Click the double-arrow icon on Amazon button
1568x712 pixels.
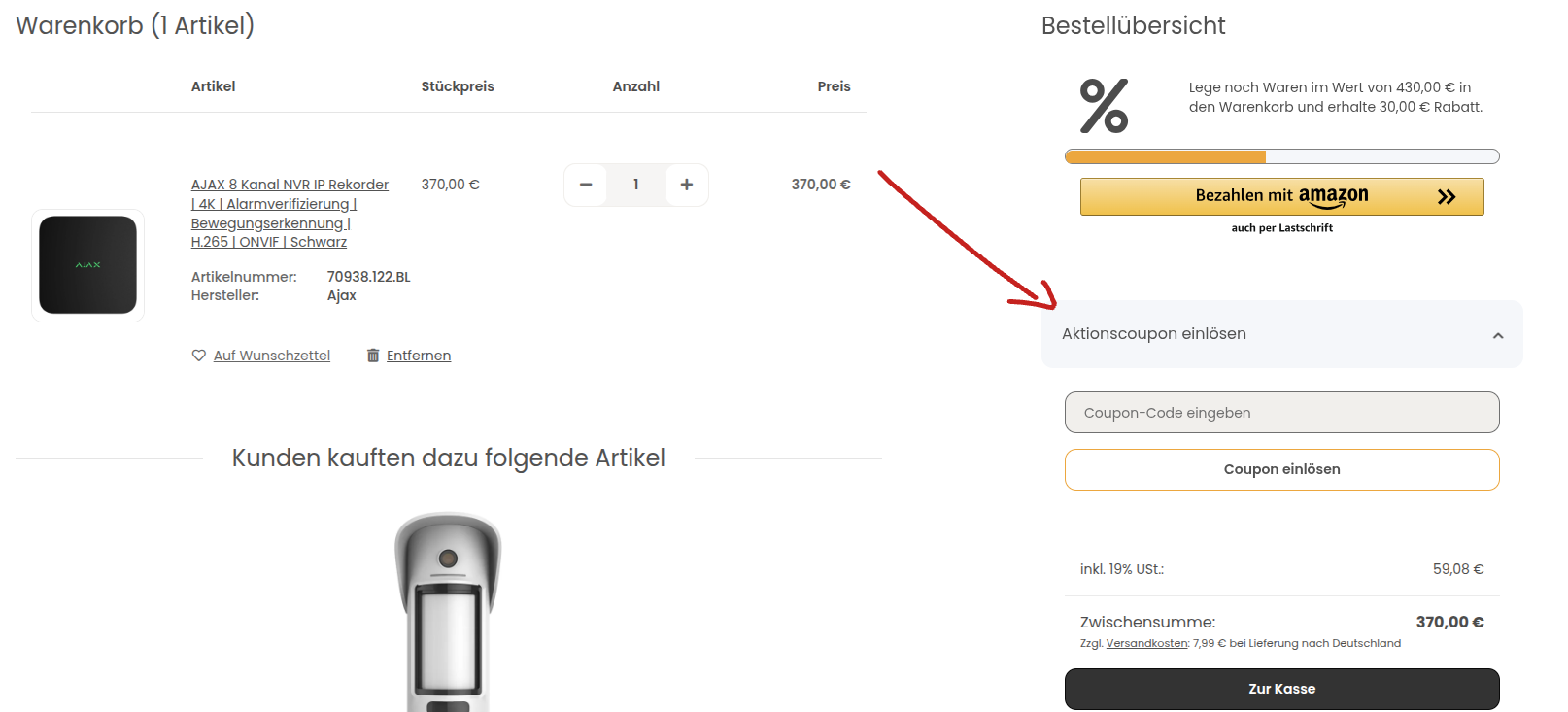tap(1447, 196)
